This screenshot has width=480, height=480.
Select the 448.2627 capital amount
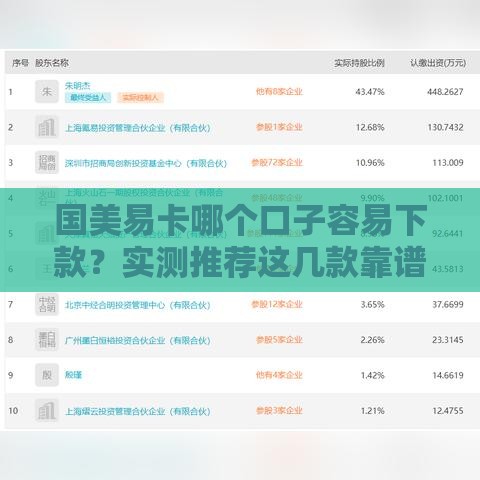[445, 92]
